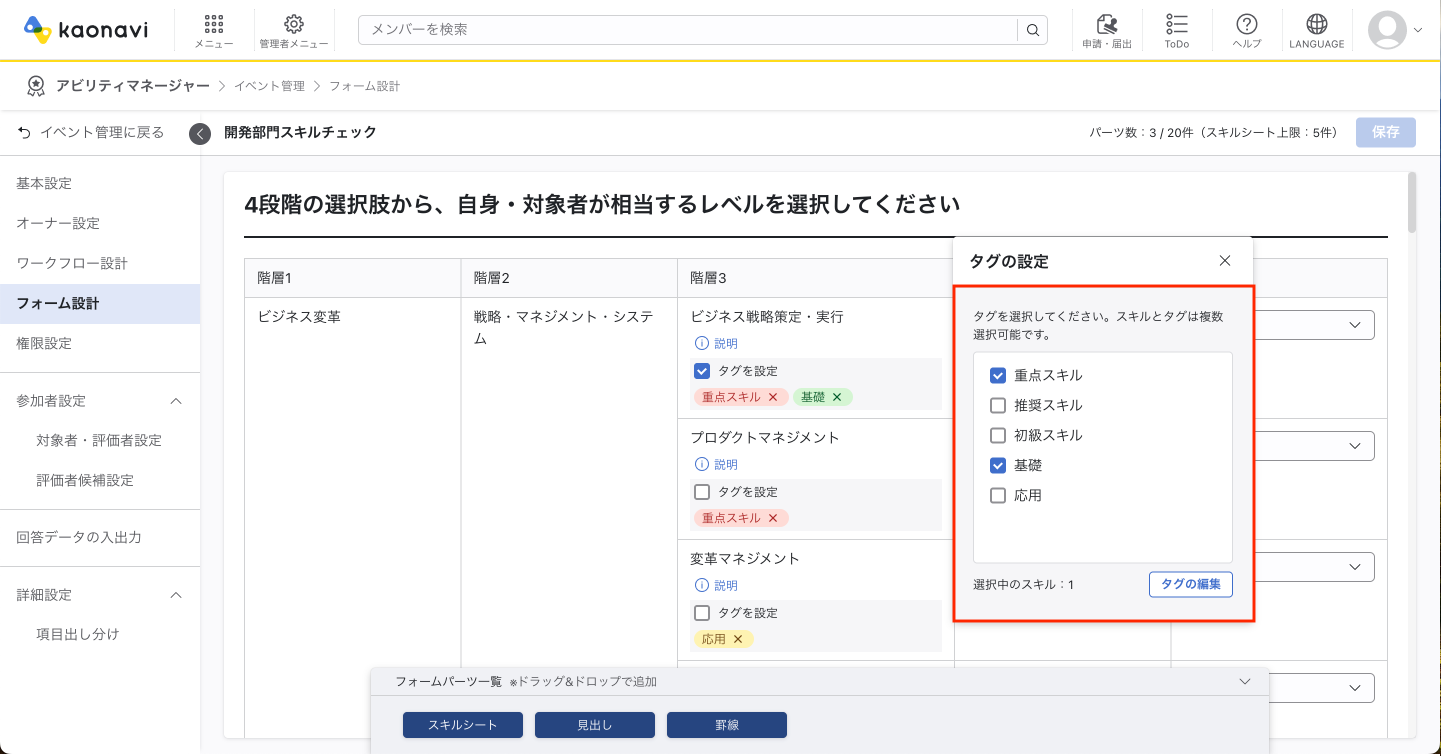Remove the 応用 tag with its × mark
Image resolution: width=1441 pixels, height=756 pixels.
pos(737,638)
